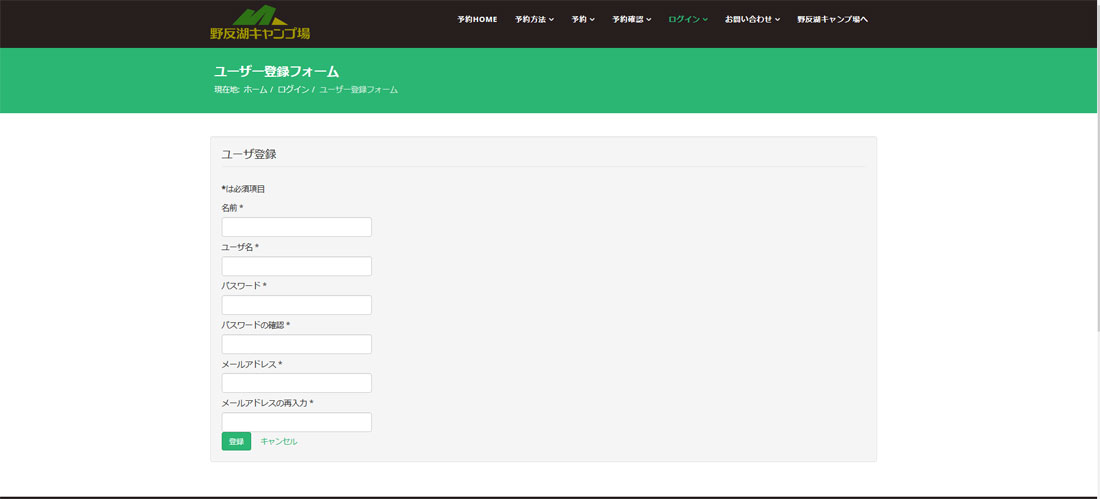Click the ユーザー登録フォーム page heading
The height and width of the screenshot is (499, 1100).
click(277, 71)
